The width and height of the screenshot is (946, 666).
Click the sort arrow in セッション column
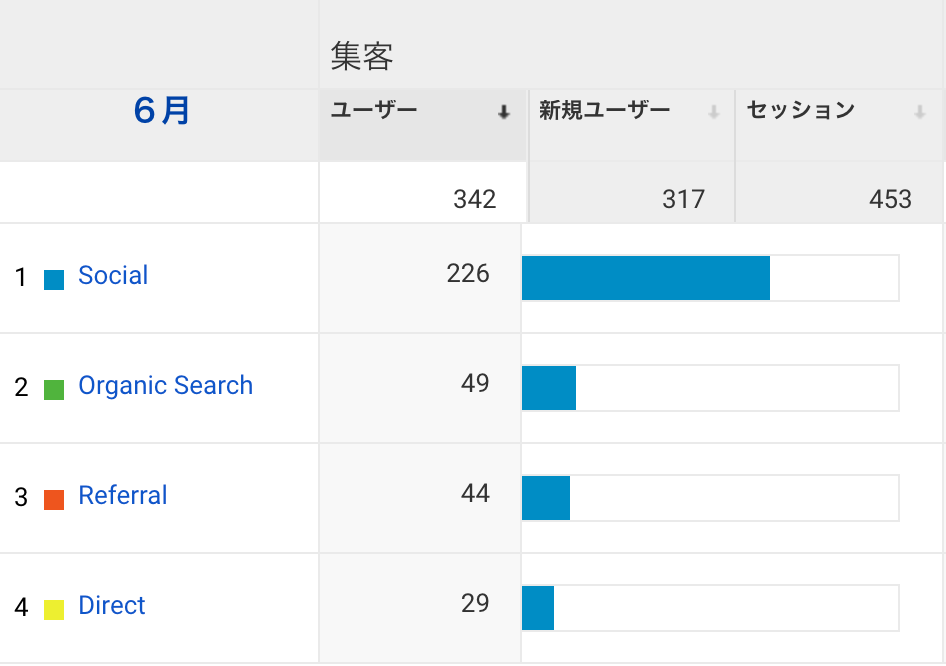pyautogui.click(x=920, y=114)
